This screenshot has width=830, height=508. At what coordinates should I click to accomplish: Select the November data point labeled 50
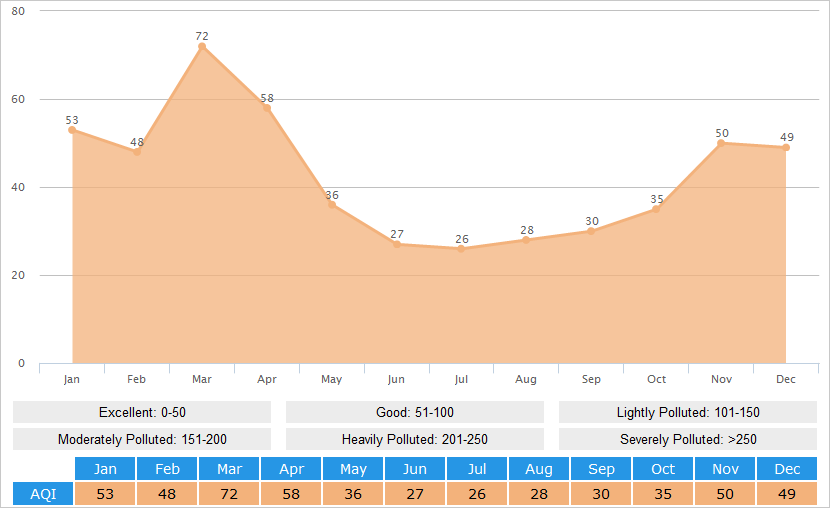720,143
